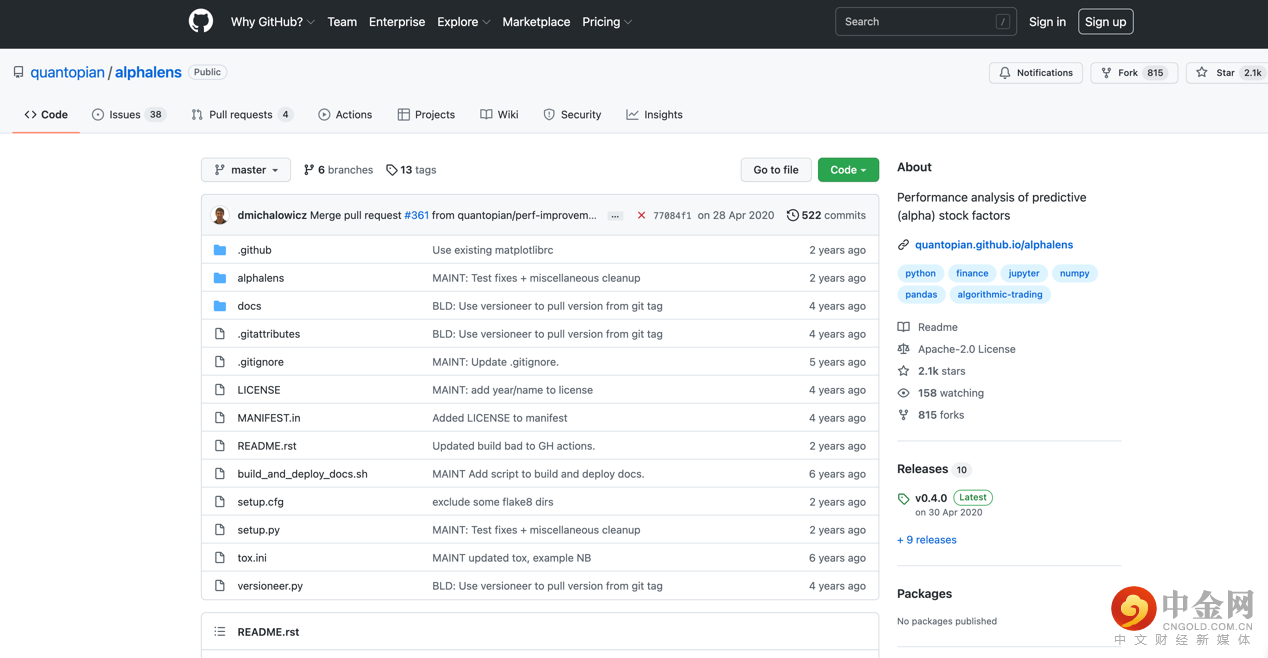The height and width of the screenshot is (658, 1268).
Task: Open the Pull requests tab
Action: (241, 115)
